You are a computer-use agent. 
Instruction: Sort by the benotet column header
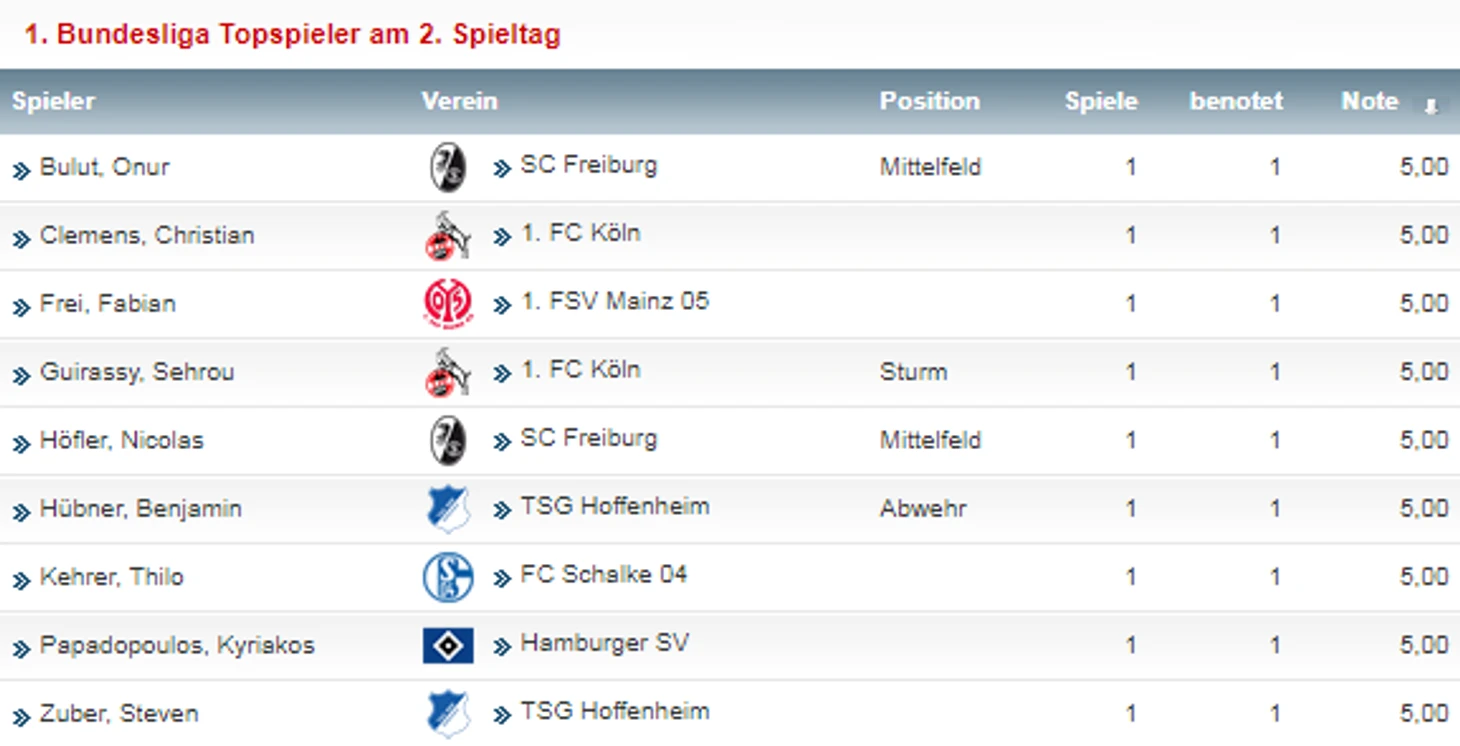[1236, 101]
